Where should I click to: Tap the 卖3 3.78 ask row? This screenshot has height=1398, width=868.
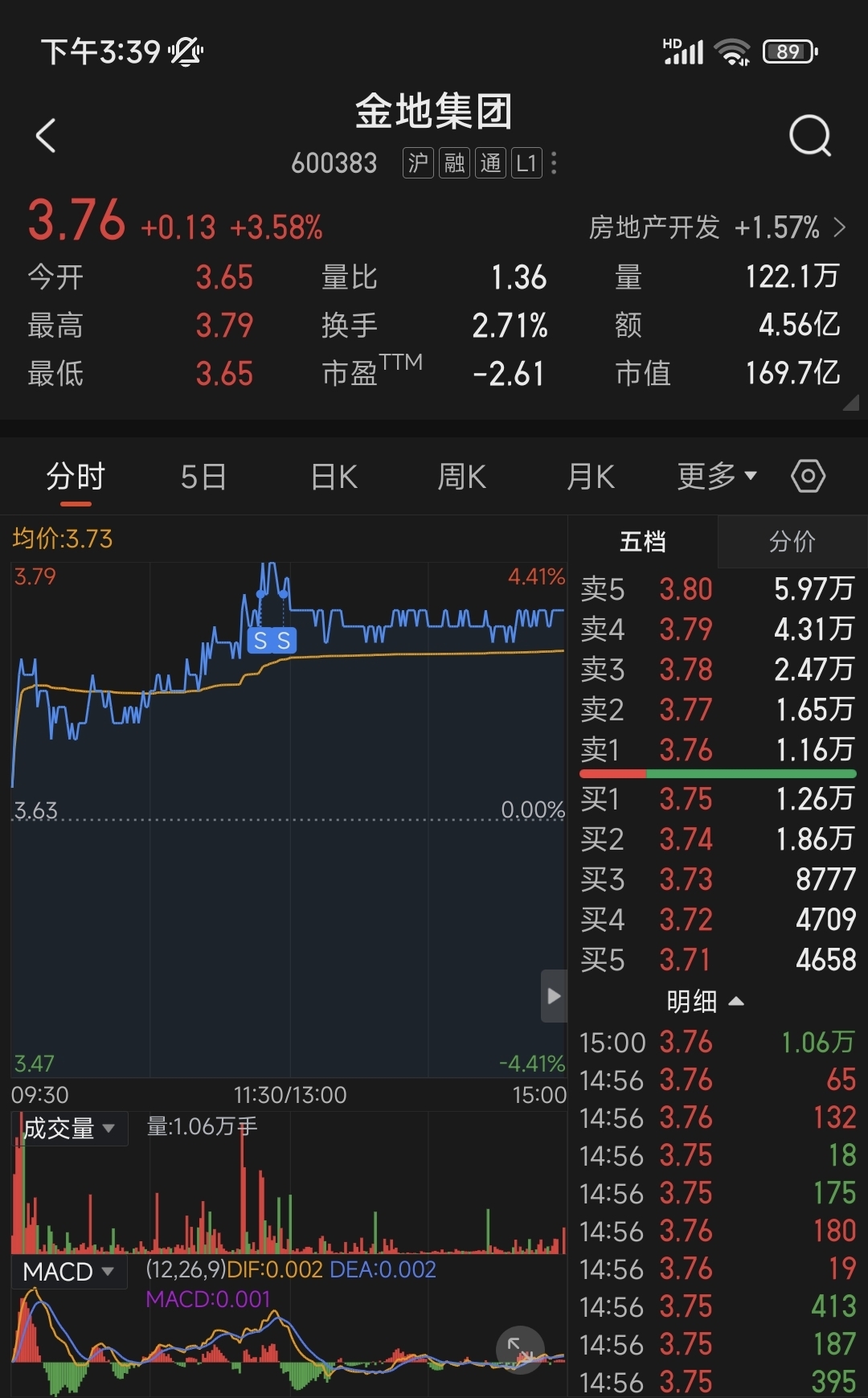pyautogui.click(x=718, y=669)
